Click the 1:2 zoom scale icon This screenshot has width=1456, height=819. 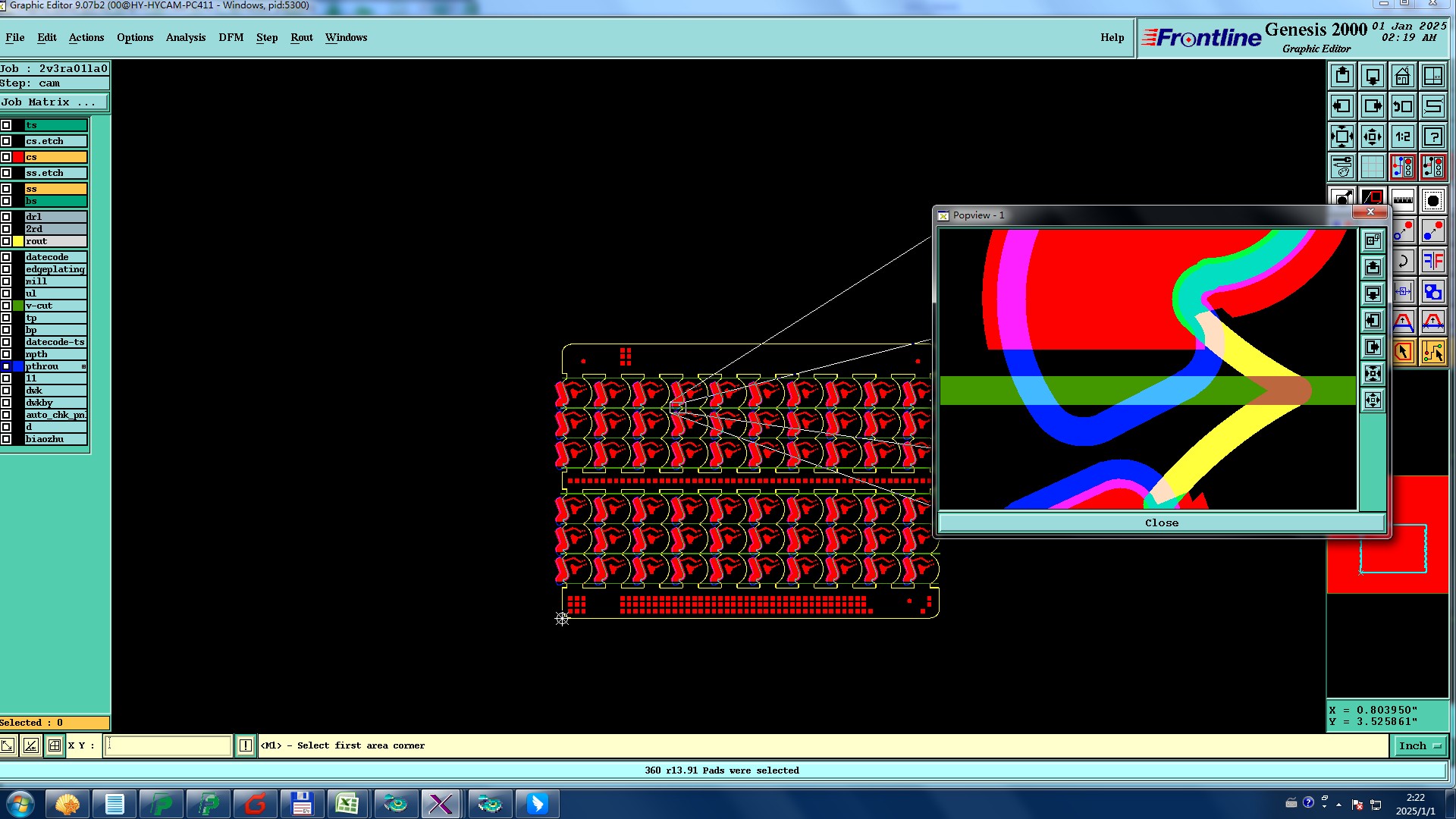click(x=1403, y=136)
